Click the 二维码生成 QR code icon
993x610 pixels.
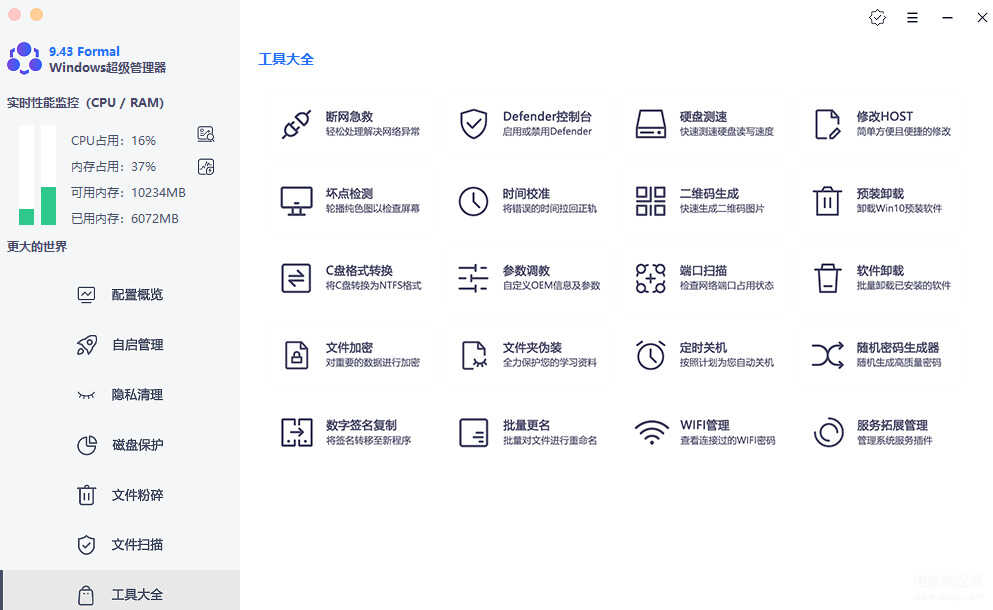click(650, 201)
